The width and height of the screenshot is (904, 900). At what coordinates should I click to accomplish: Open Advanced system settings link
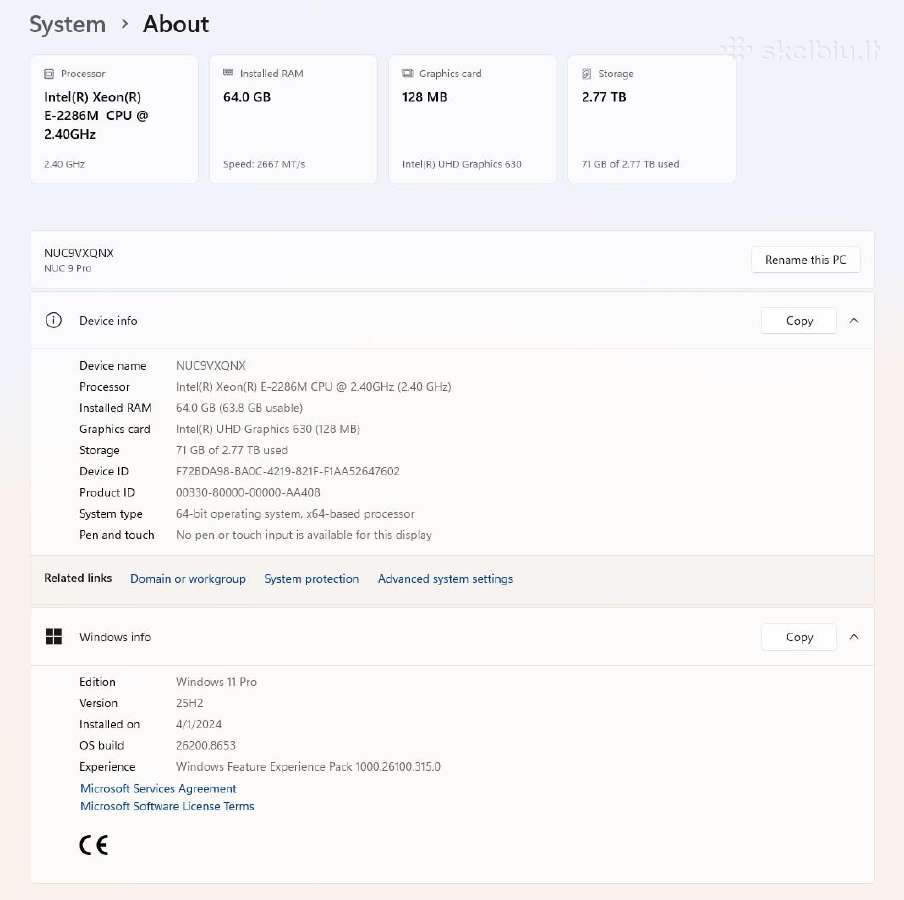point(445,579)
